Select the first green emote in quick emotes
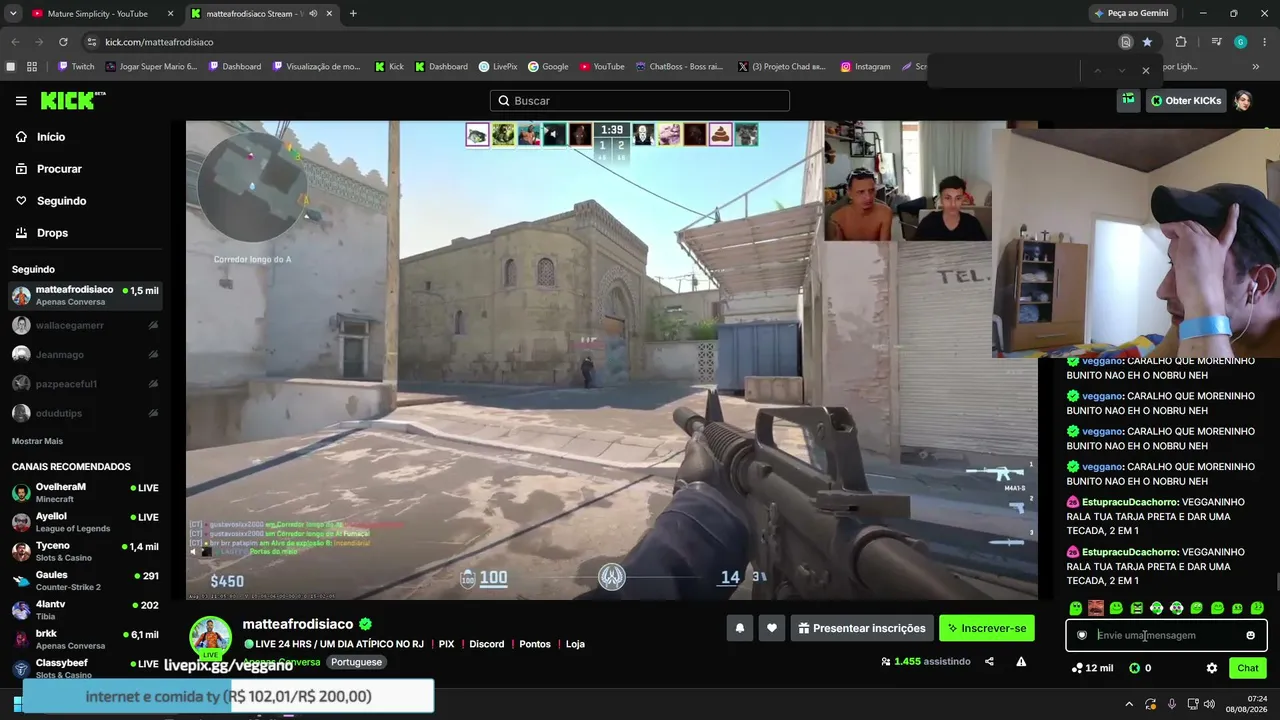 pyautogui.click(x=1076, y=608)
